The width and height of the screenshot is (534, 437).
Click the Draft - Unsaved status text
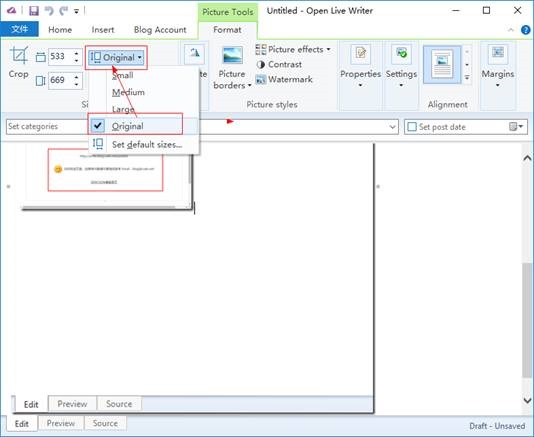pyautogui.click(x=497, y=426)
